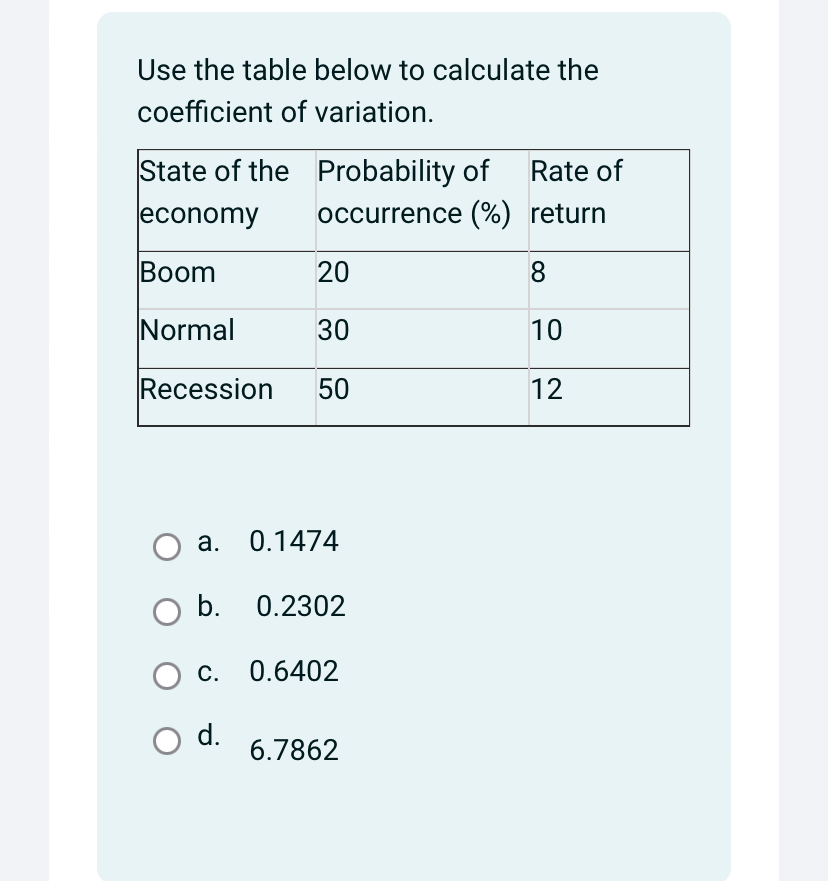The image size is (828, 881).
Task: Click the probability value 20 for Boom
Action: (x=333, y=272)
